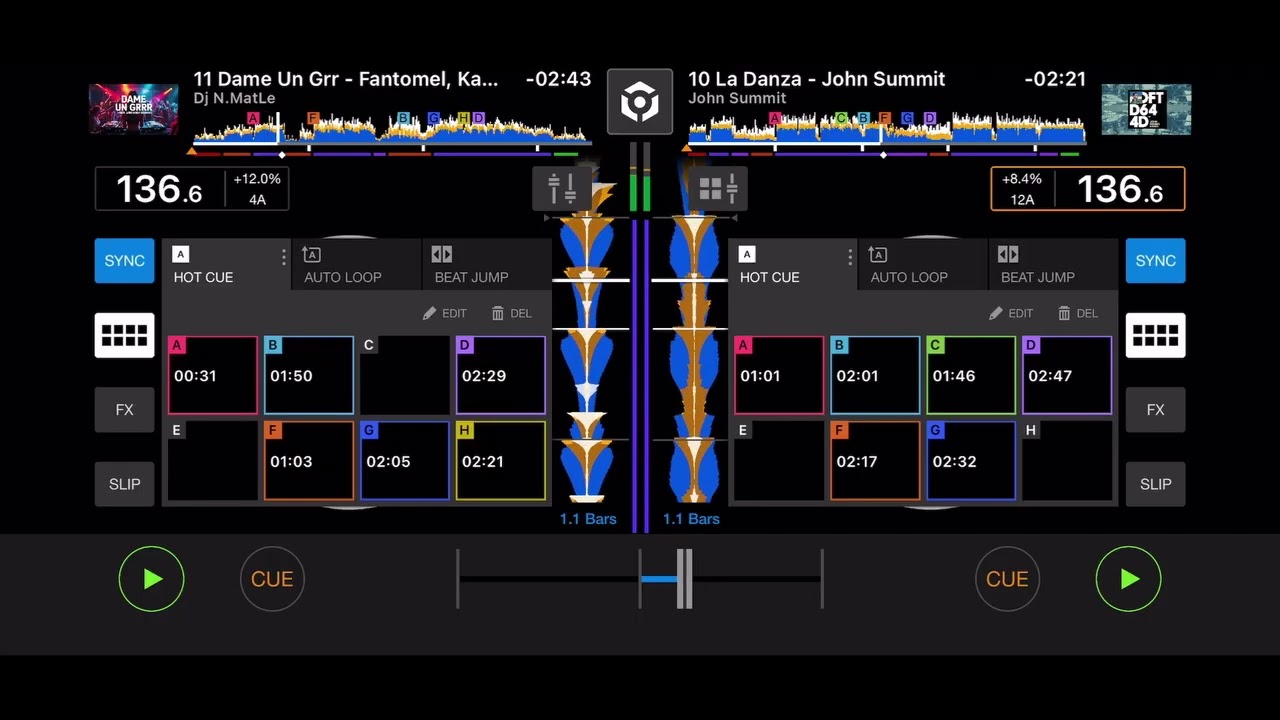Show left deck performance pads grid
The image size is (1280, 720).
coord(125,335)
